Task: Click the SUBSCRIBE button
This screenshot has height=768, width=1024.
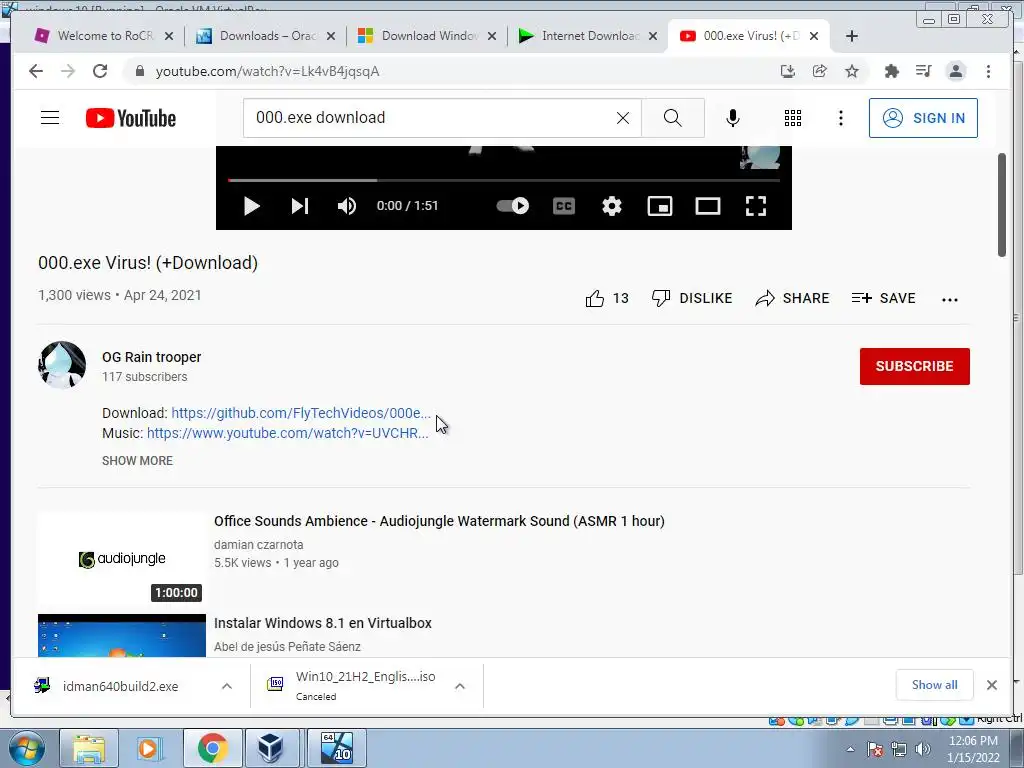Action: click(x=914, y=366)
